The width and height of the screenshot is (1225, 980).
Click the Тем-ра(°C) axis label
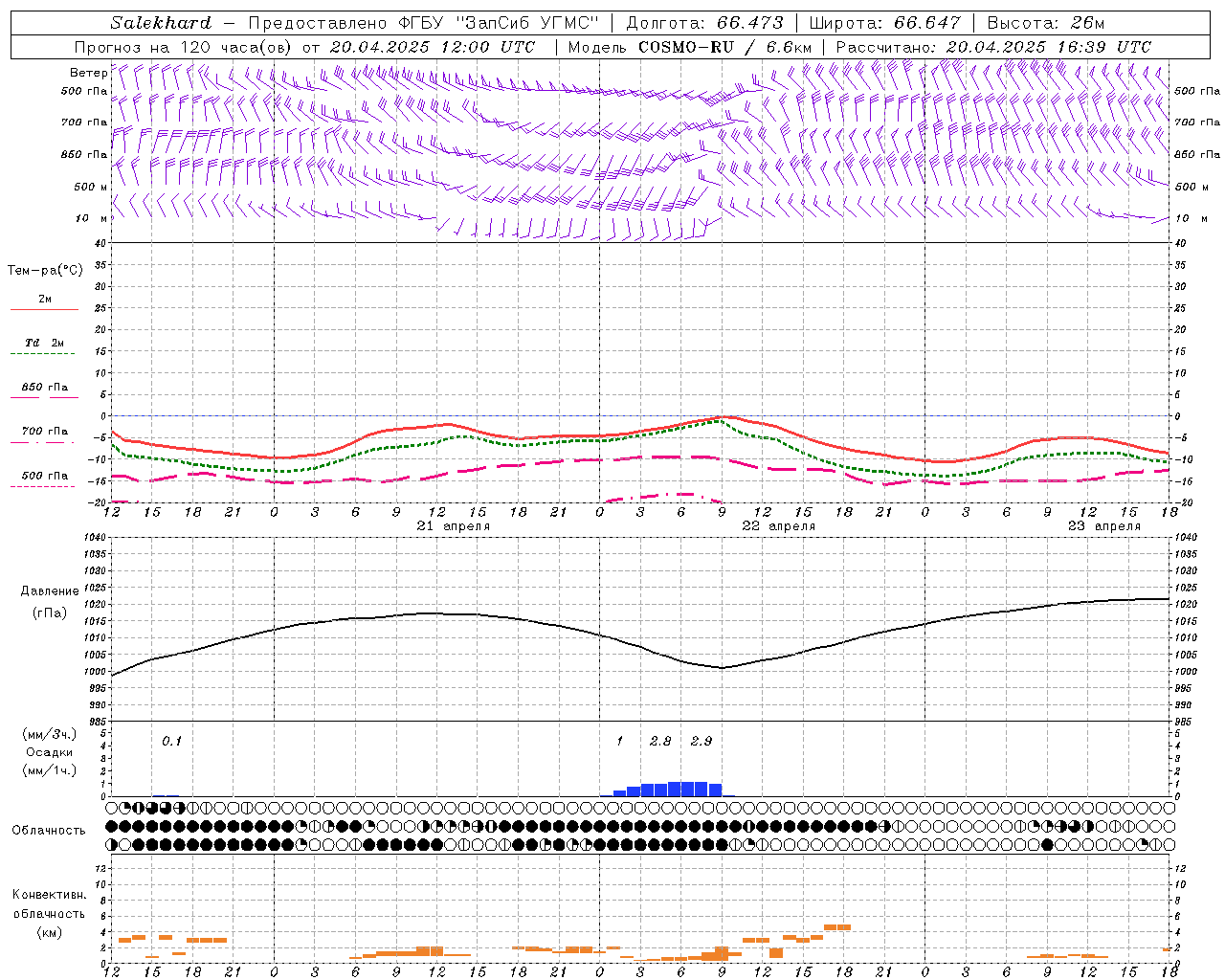pos(45,271)
